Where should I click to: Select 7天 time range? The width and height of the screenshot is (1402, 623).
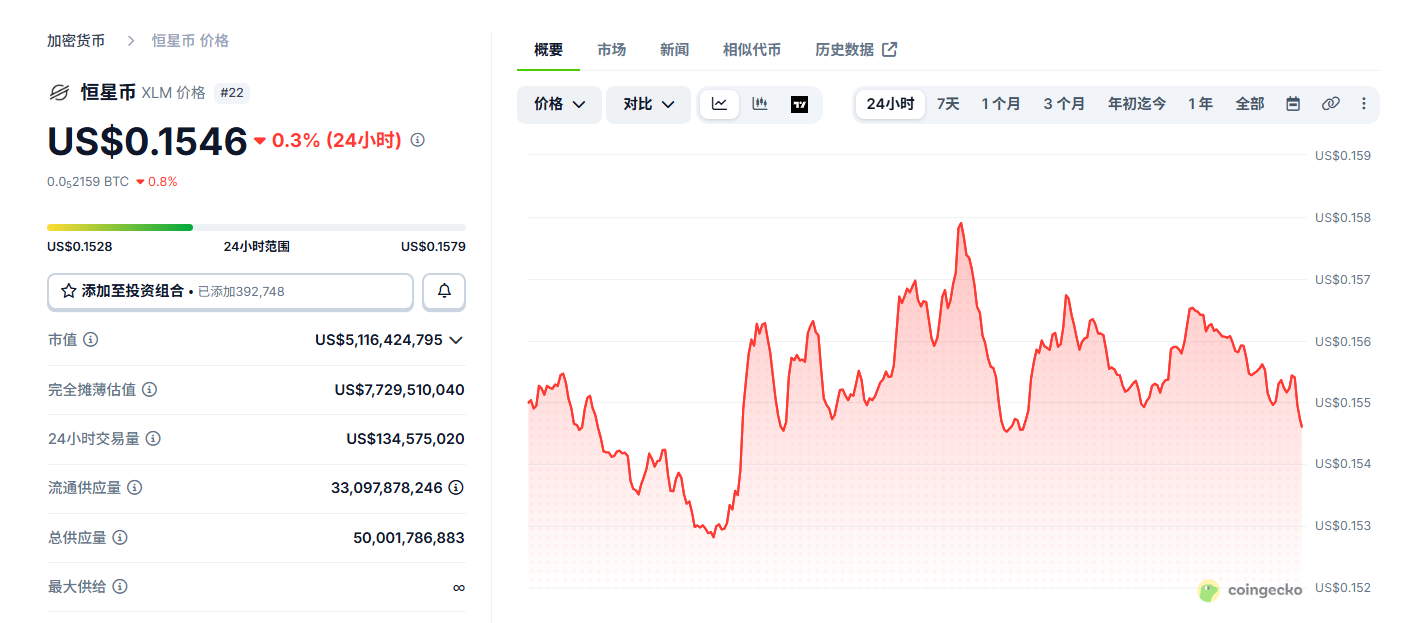[948, 104]
